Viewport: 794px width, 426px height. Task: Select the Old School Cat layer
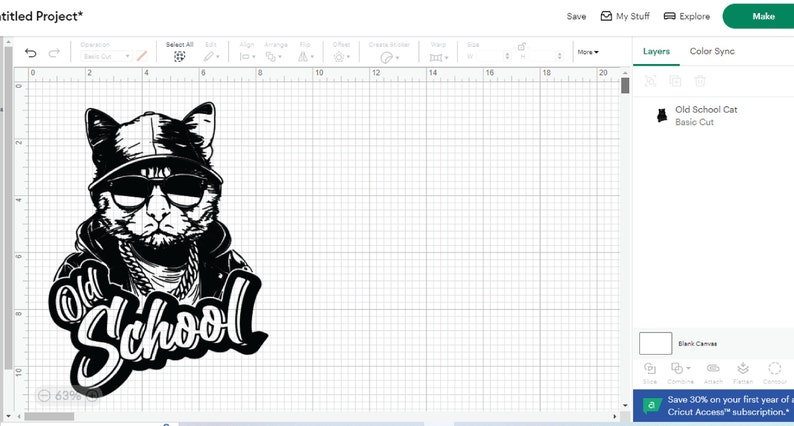point(713,115)
